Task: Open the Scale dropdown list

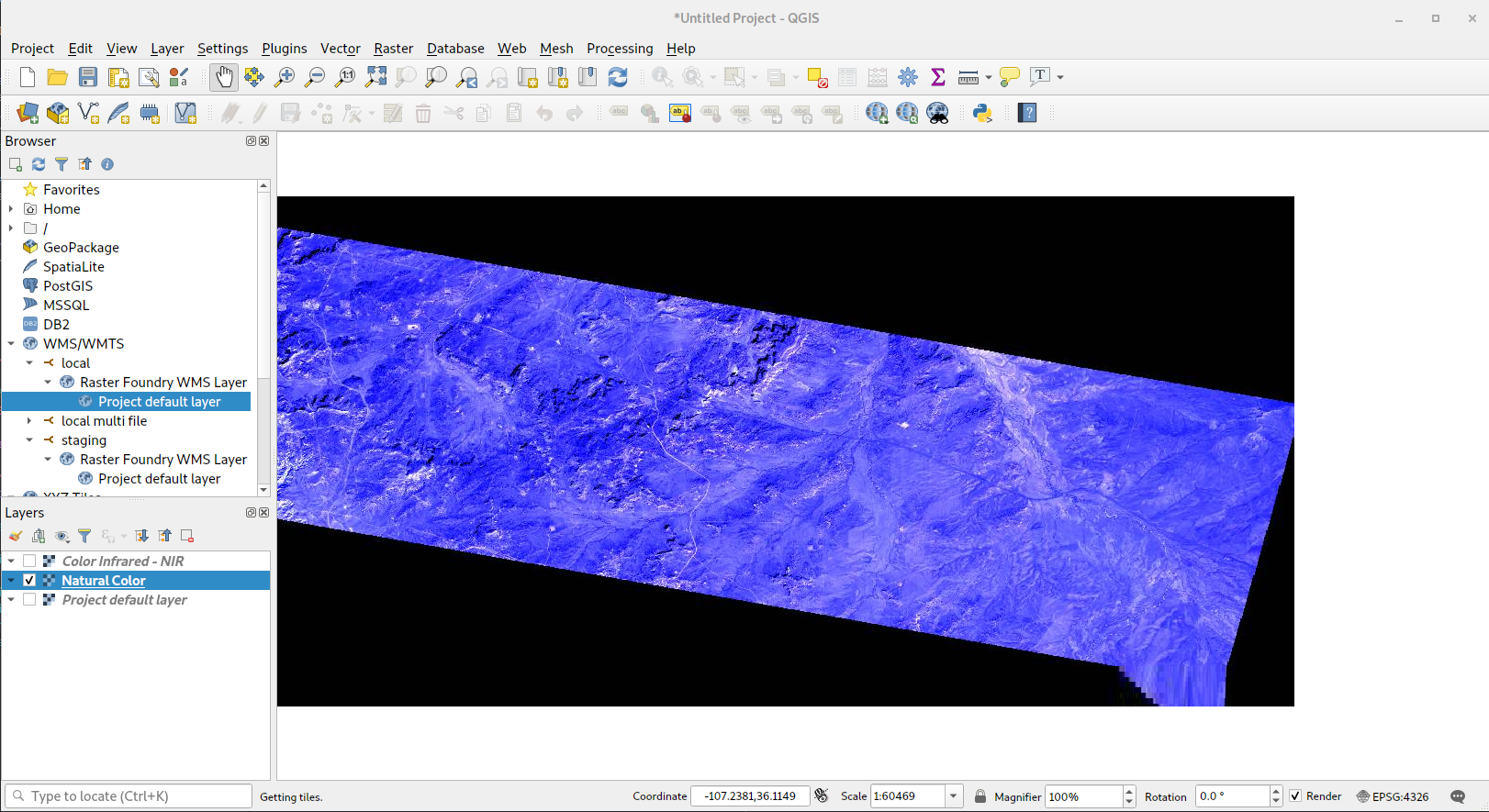Action: click(954, 796)
